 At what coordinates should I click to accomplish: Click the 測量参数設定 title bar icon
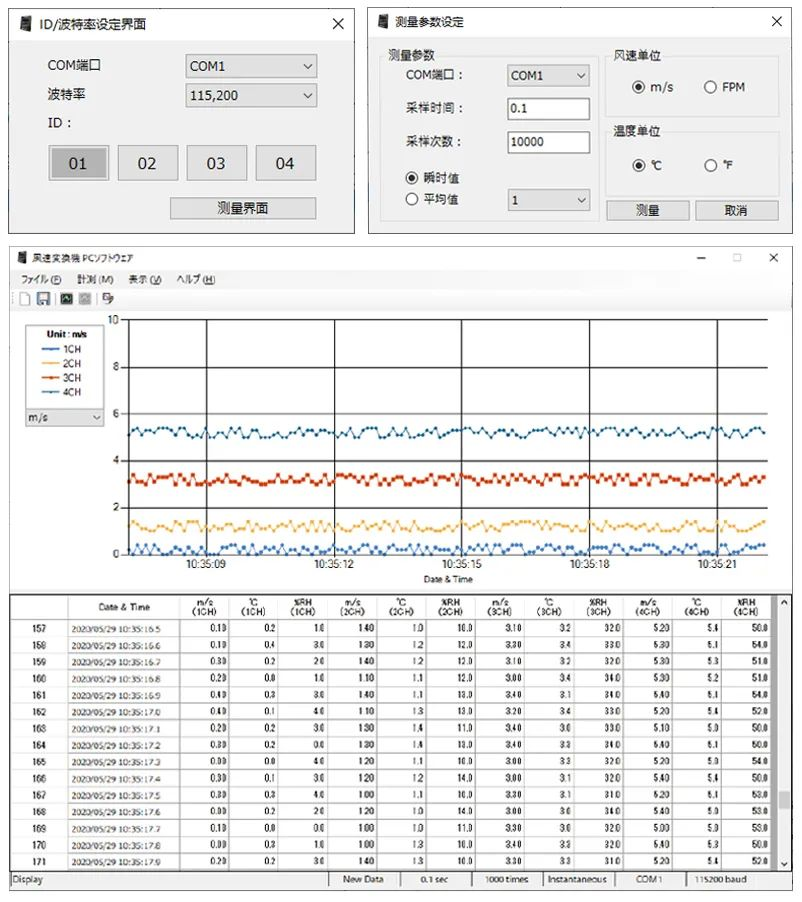tap(385, 20)
